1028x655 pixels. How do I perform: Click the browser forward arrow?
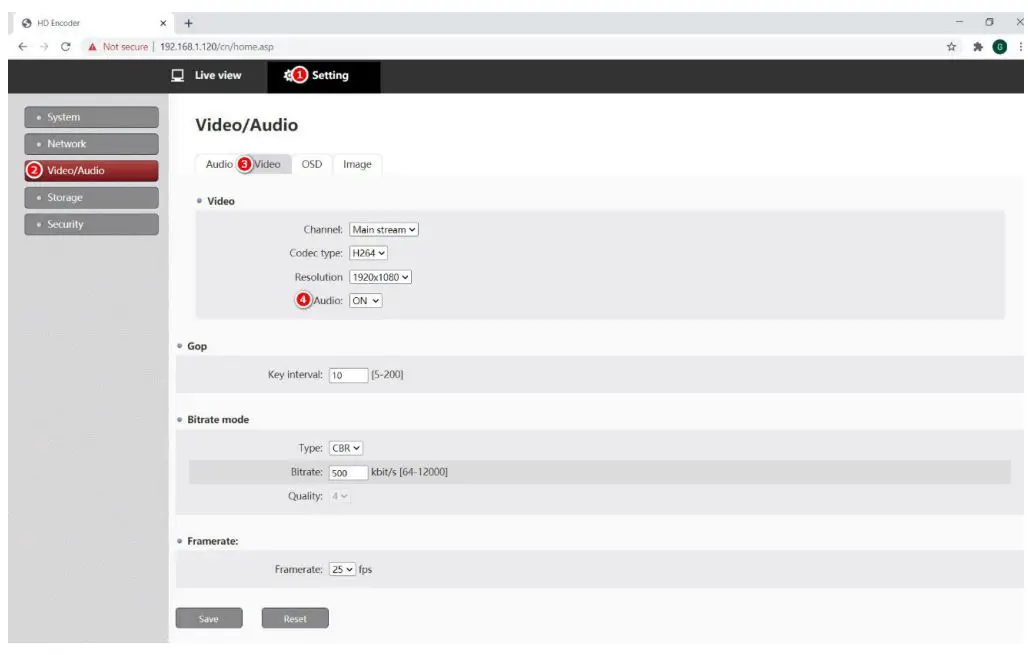click(x=44, y=47)
